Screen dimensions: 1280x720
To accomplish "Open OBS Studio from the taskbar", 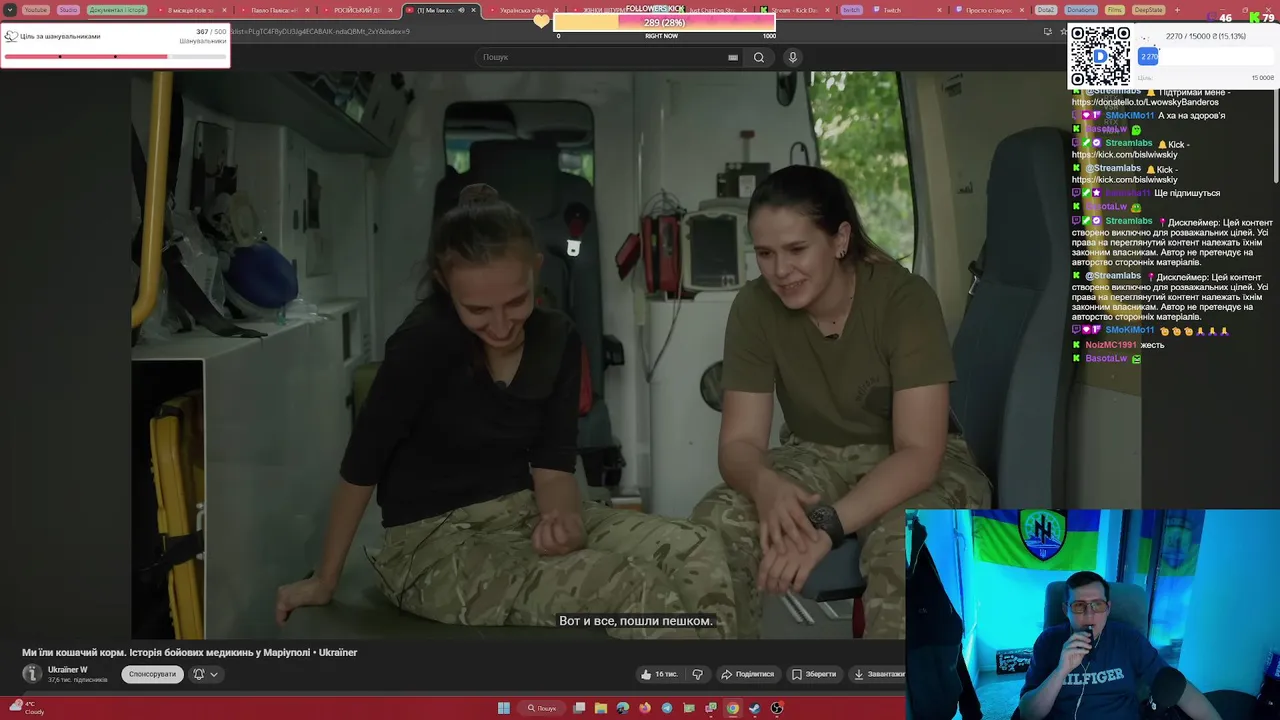I will point(777,708).
